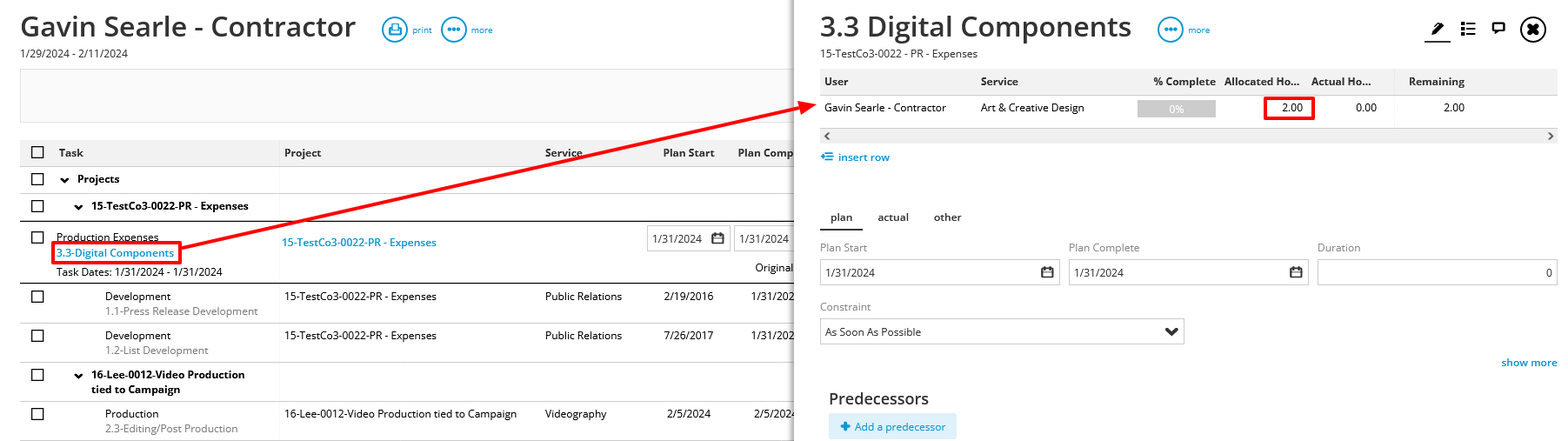Open calendar picker for Plan Start field
This screenshot has height=441, width=1568.
point(1047,272)
